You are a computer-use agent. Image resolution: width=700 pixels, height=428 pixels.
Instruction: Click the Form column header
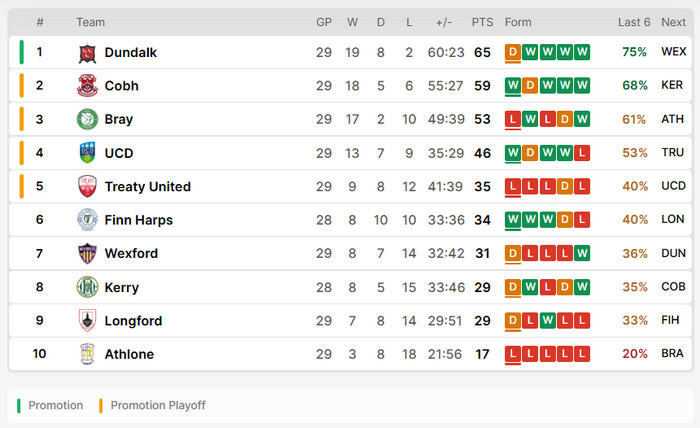coord(518,22)
